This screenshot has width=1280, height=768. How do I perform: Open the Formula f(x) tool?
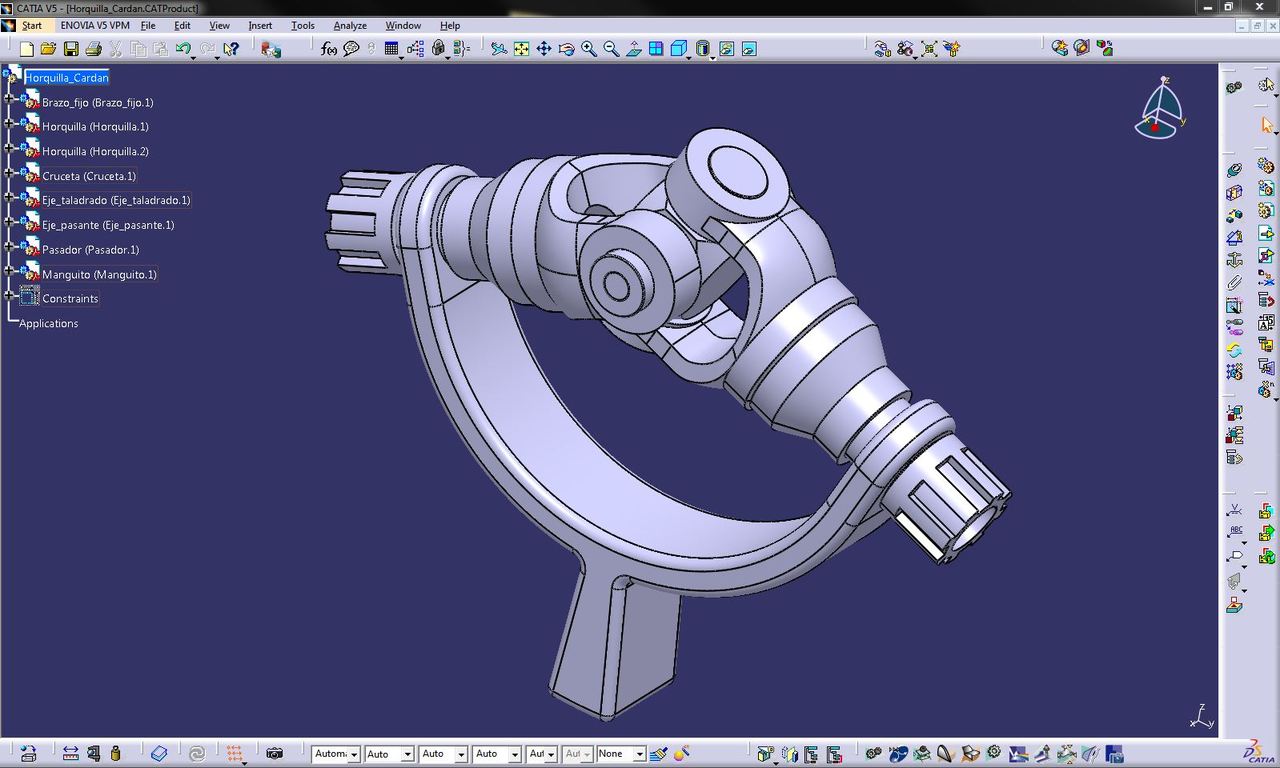pyautogui.click(x=329, y=48)
